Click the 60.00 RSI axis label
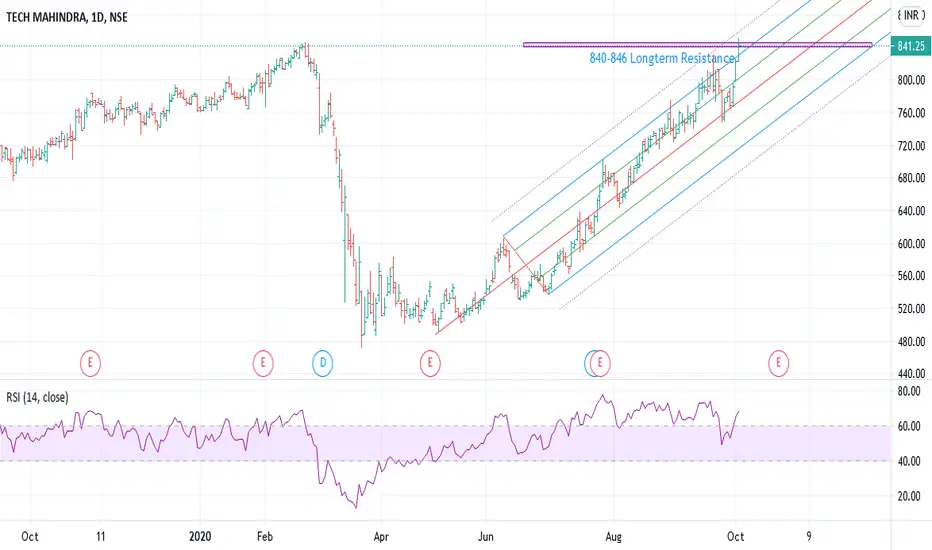 coord(909,426)
